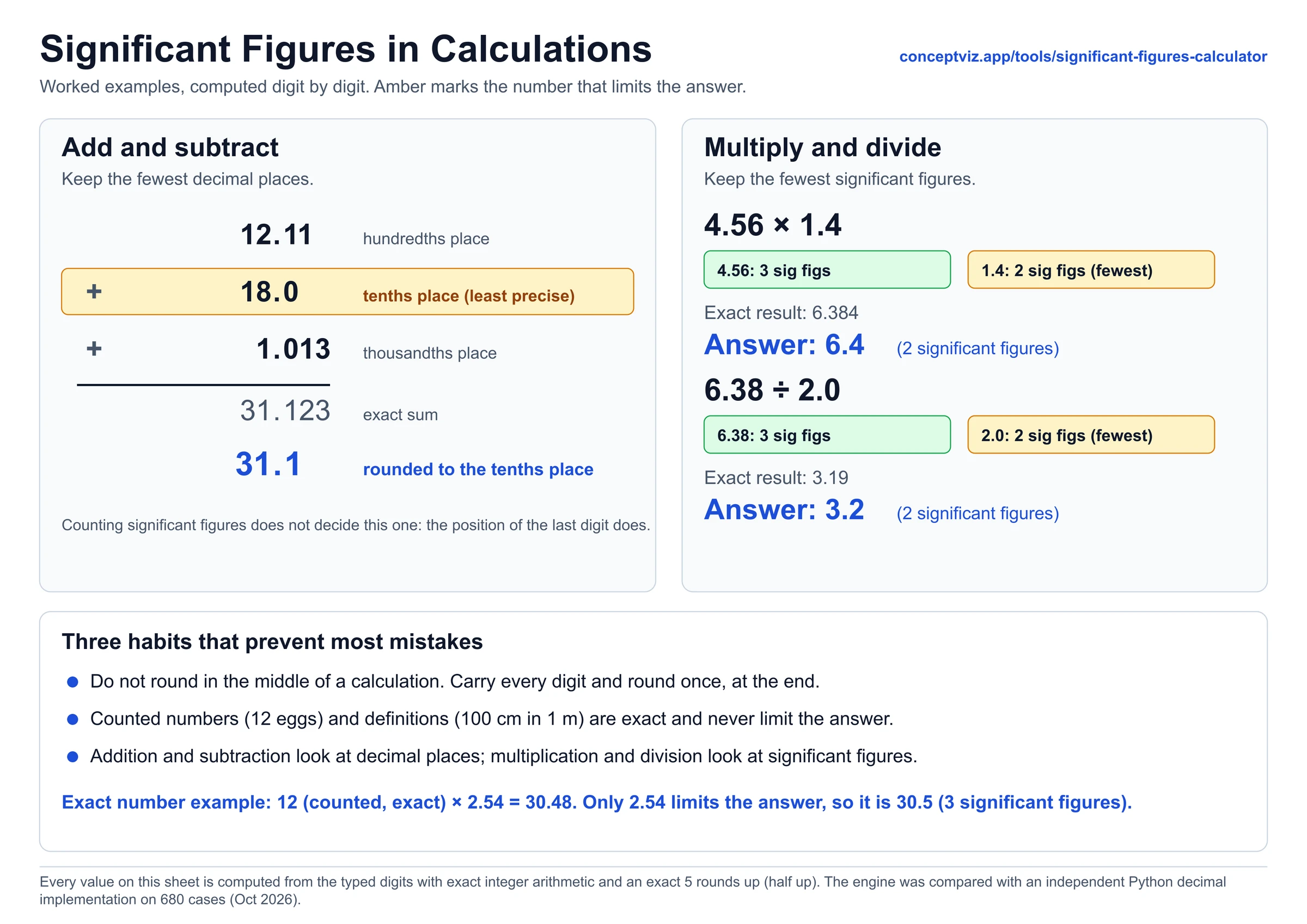
Task: Click the 'Multiply and divide' heading
Action: [x=822, y=147]
